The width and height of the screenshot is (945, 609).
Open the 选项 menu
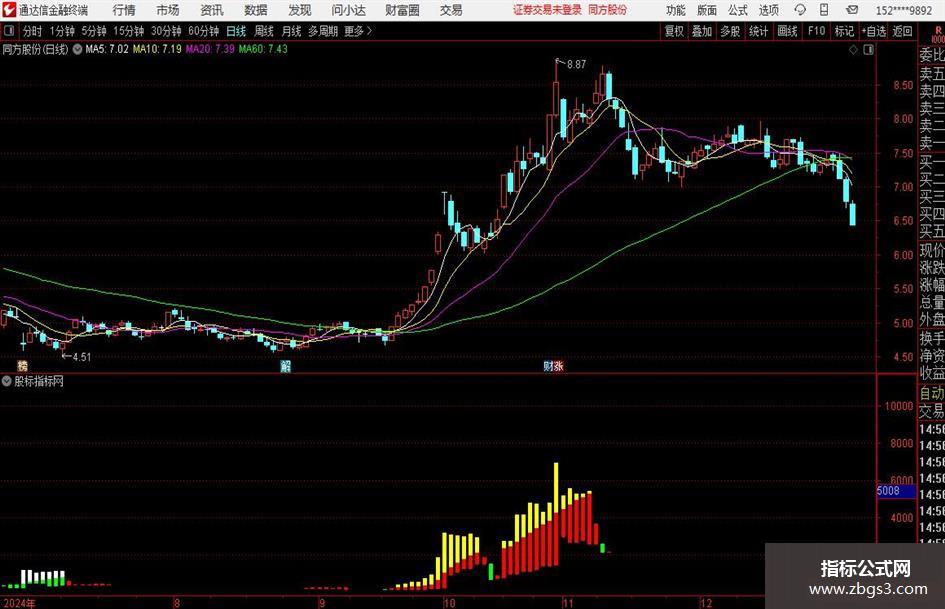(x=768, y=10)
